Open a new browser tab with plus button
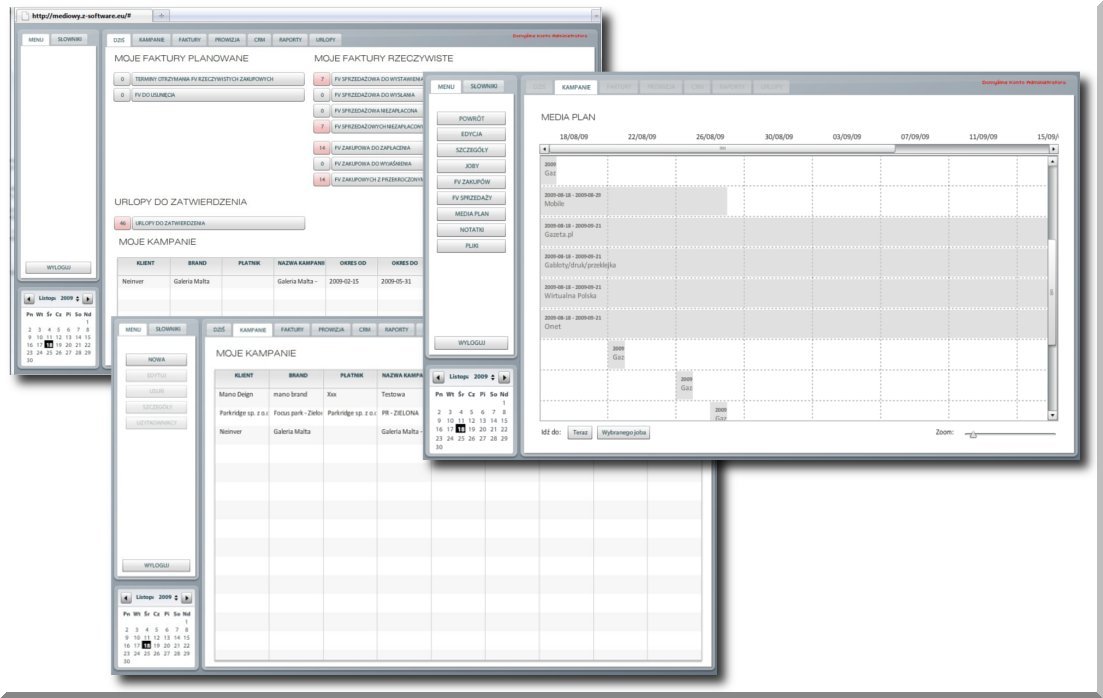The width and height of the screenshot is (1103, 698). coord(162,16)
